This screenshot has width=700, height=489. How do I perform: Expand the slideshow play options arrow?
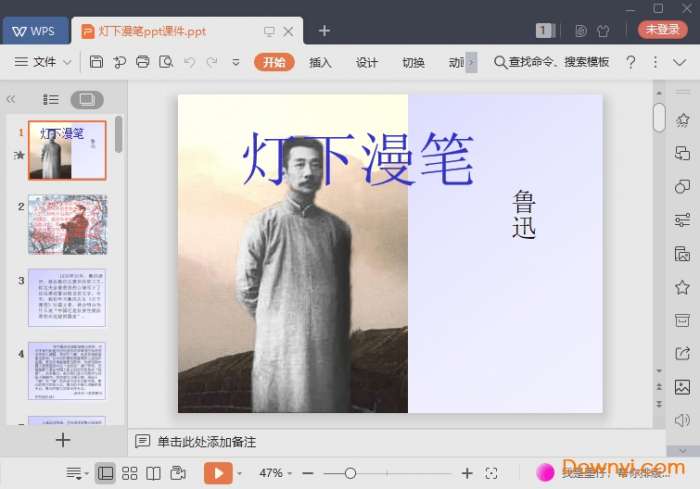[242, 473]
